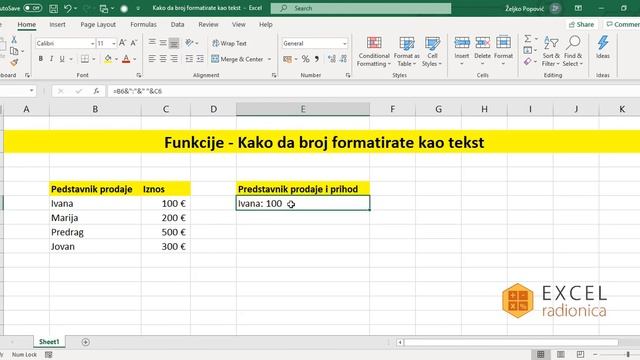Open the Formulas tab
The width and height of the screenshot is (640, 360).
coord(143,24)
